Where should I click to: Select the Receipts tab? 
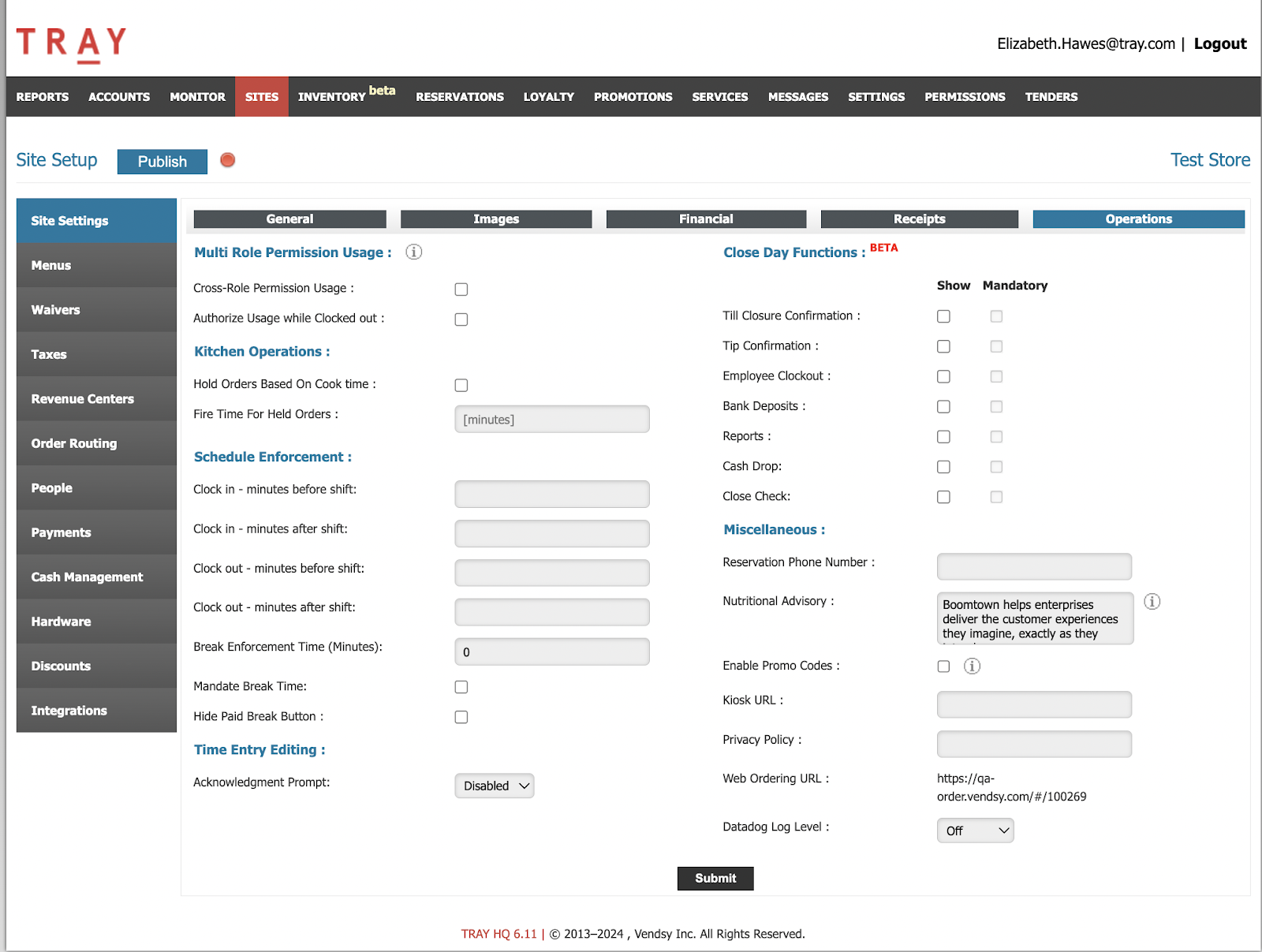(x=918, y=218)
